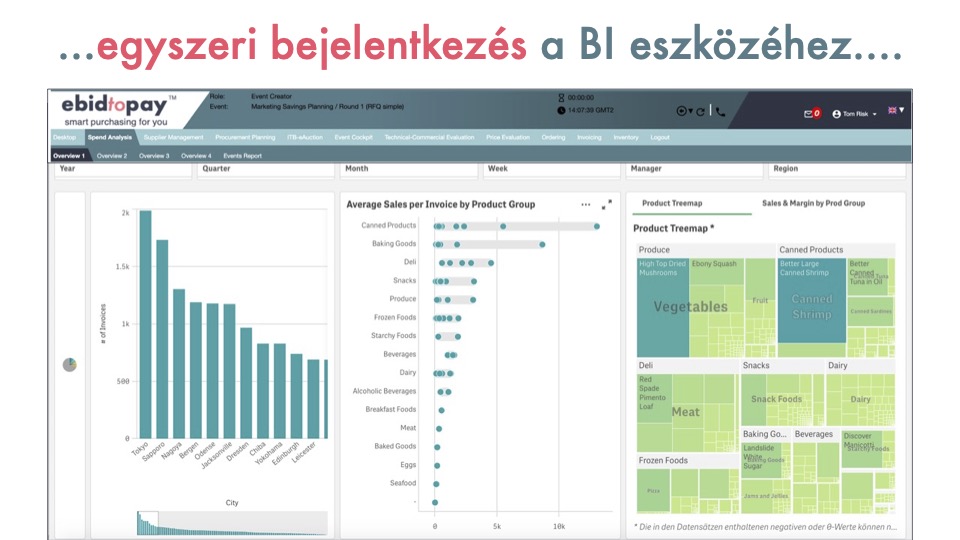Open the Overview 2 sheet tab
This screenshot has width=960, height=540.
click(x=112, y=156)
